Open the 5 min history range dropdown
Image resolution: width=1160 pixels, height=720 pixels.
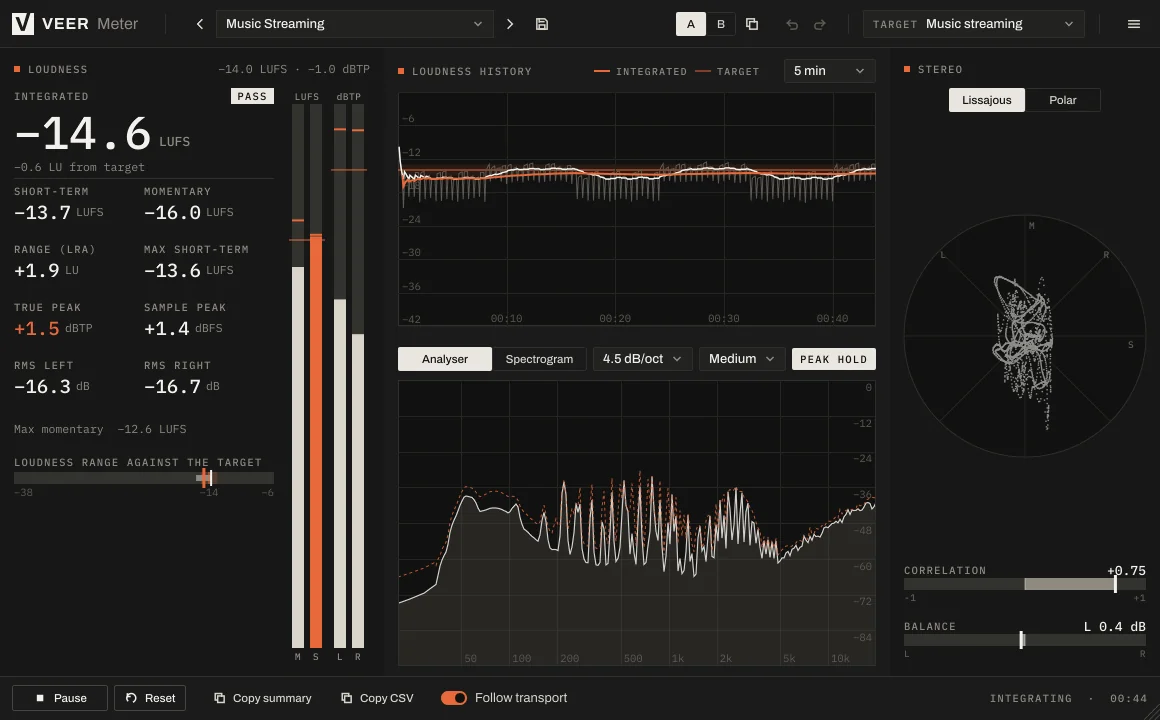tap(829, 70)
